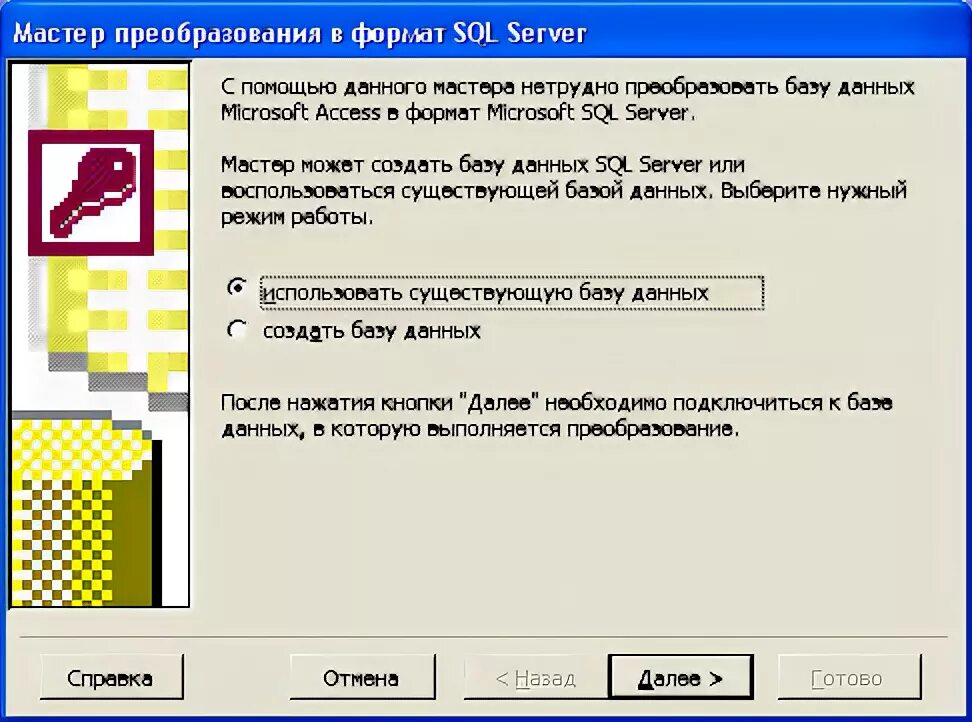Click the maroon Access key logo icon
Image resolution: width=972 pixels, height=722 pixels.
(91, 193)
